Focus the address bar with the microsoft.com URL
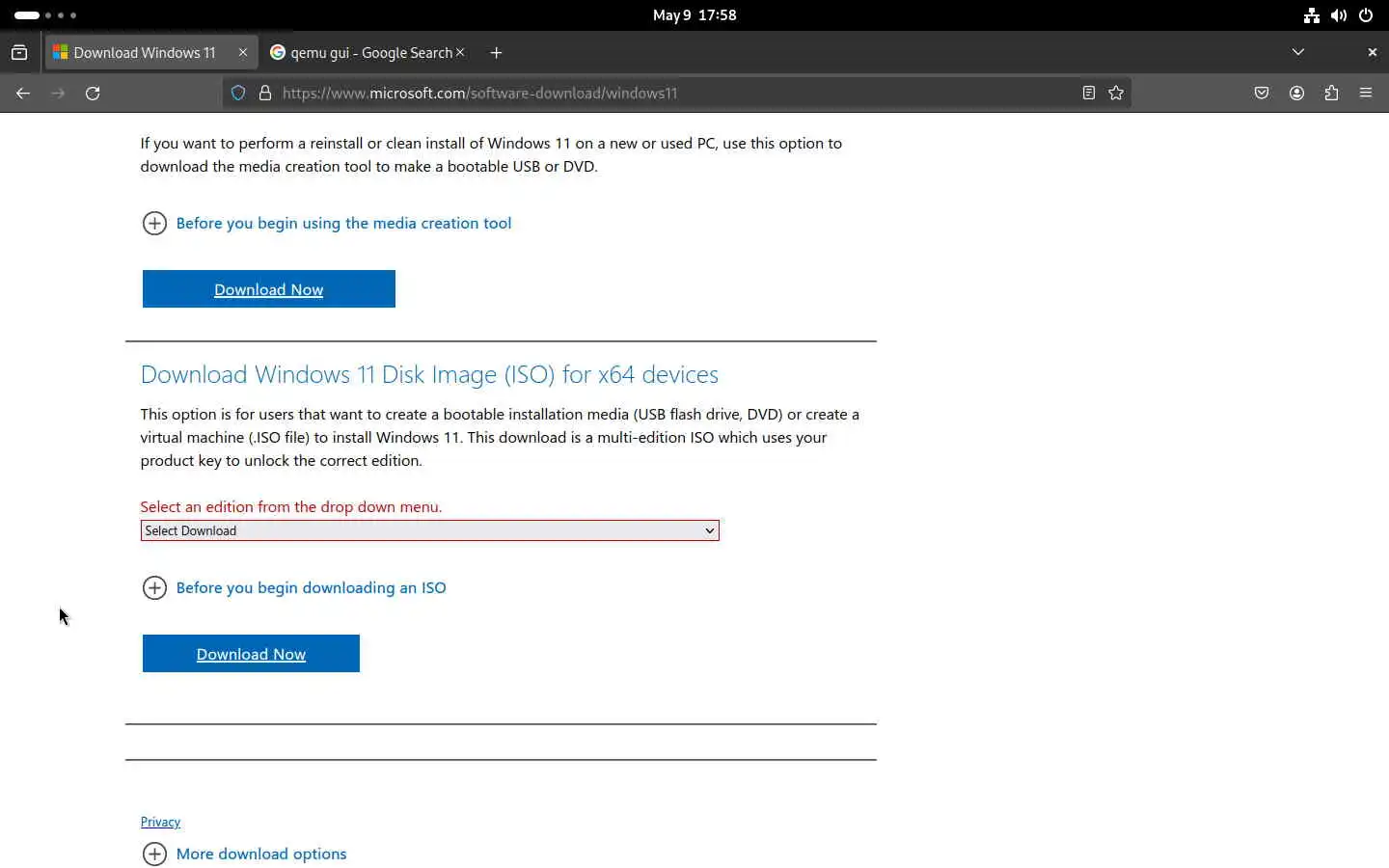Screen dimensions: 1389x868 (x=675, y=94)
